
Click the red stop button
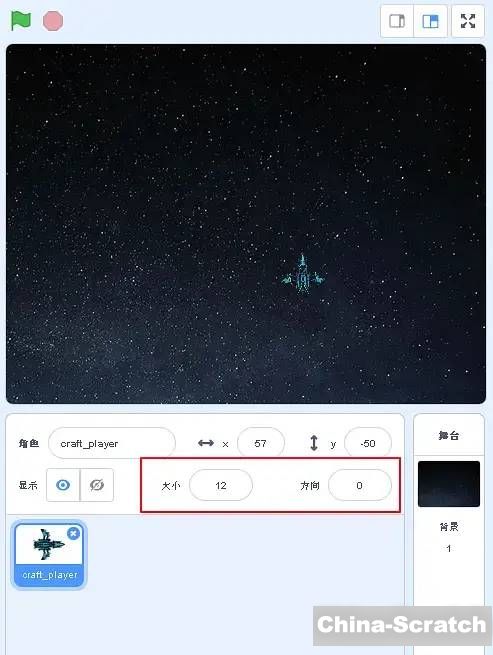(53, 20)
